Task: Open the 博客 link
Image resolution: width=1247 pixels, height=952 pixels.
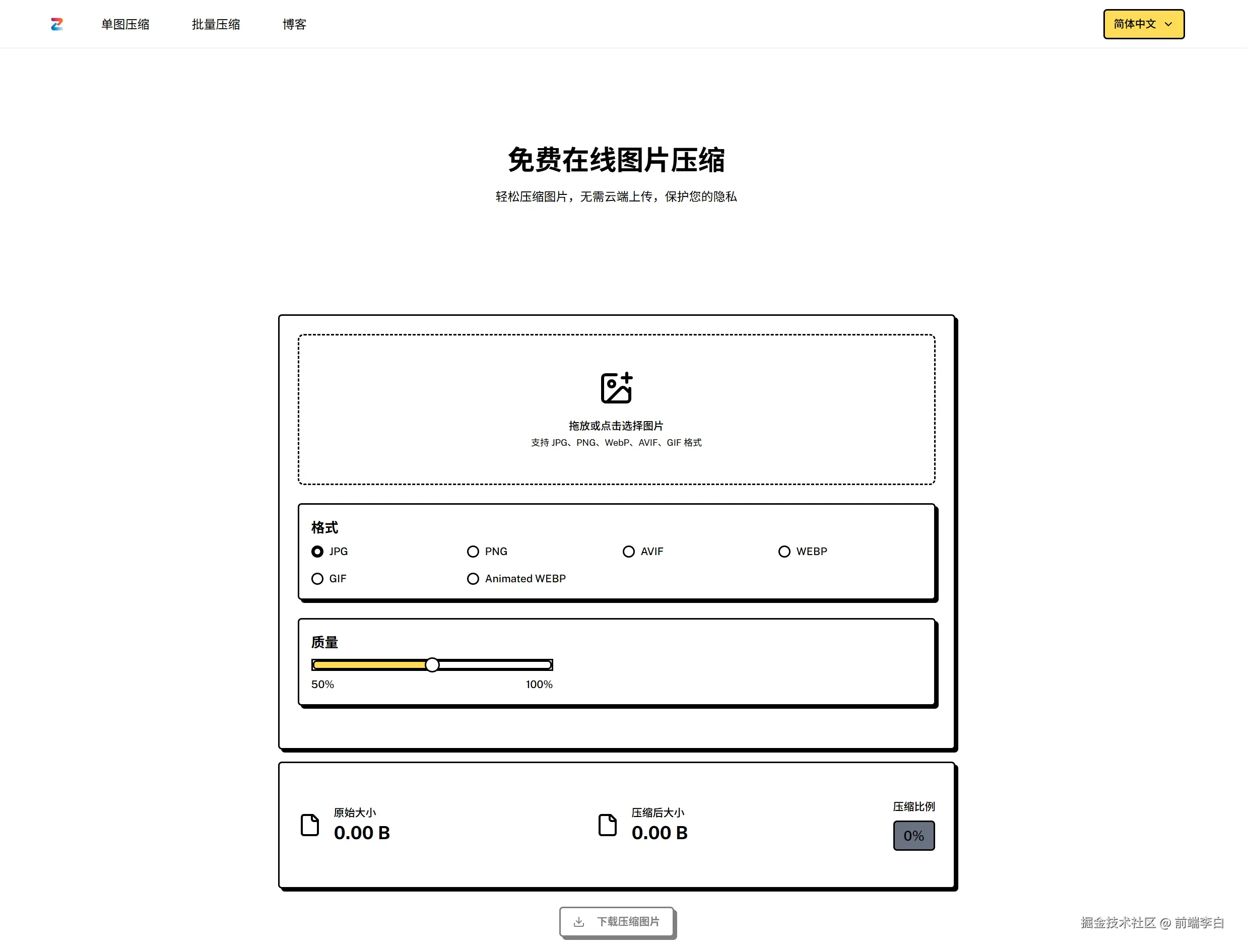Action: [294, 24]
